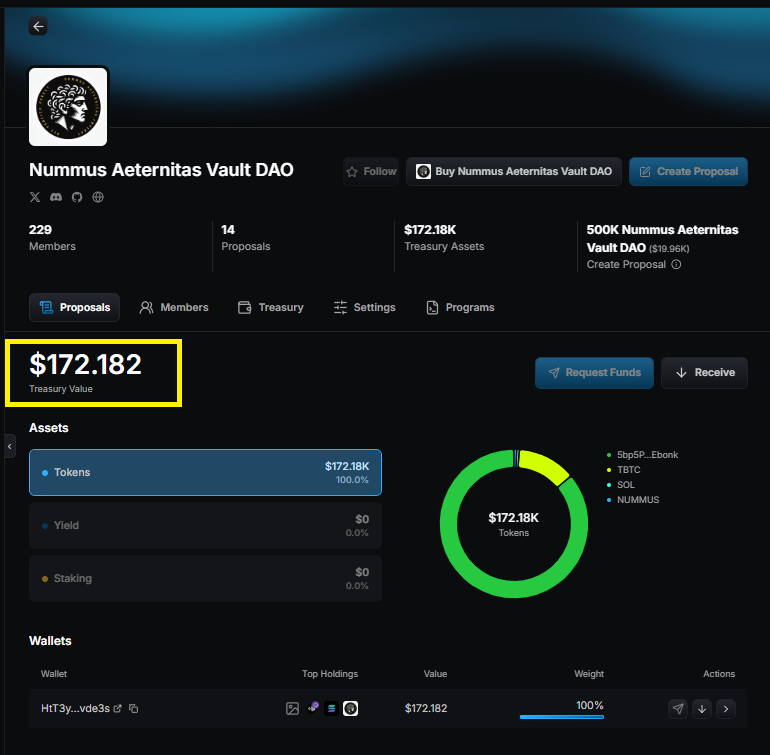770x755 pixels.
Task: Click the wallet weight 100% progress bar
Action: pyautogui.click(x=562, y=717)
